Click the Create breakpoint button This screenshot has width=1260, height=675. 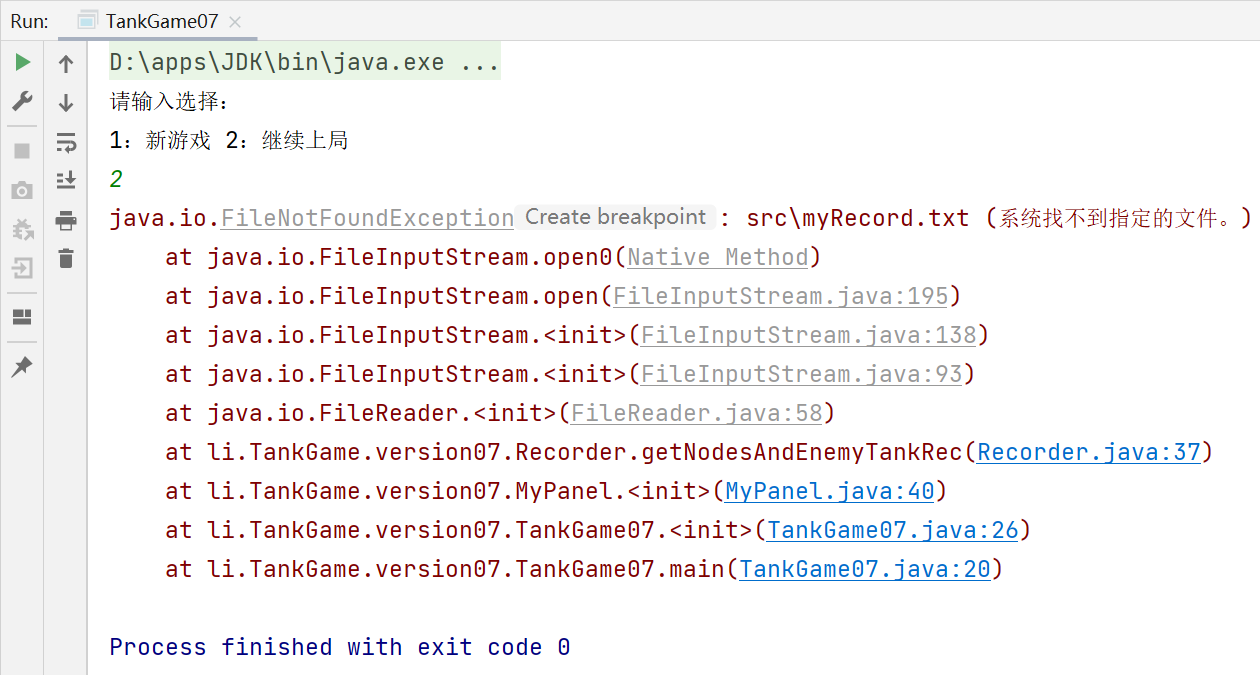point(616,217)
